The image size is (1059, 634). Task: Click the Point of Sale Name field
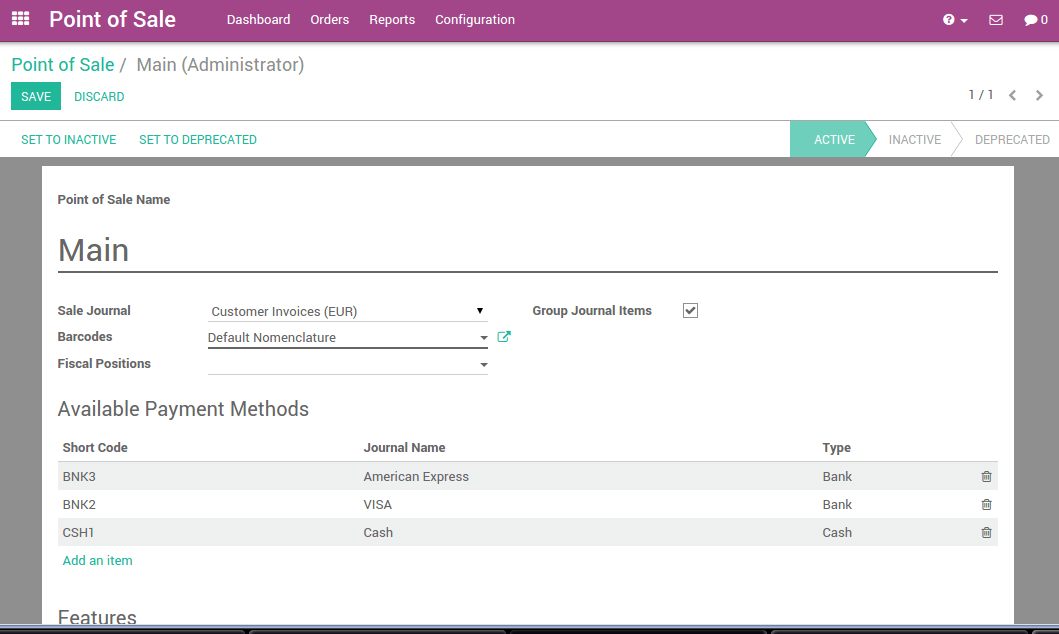[527, 250]
